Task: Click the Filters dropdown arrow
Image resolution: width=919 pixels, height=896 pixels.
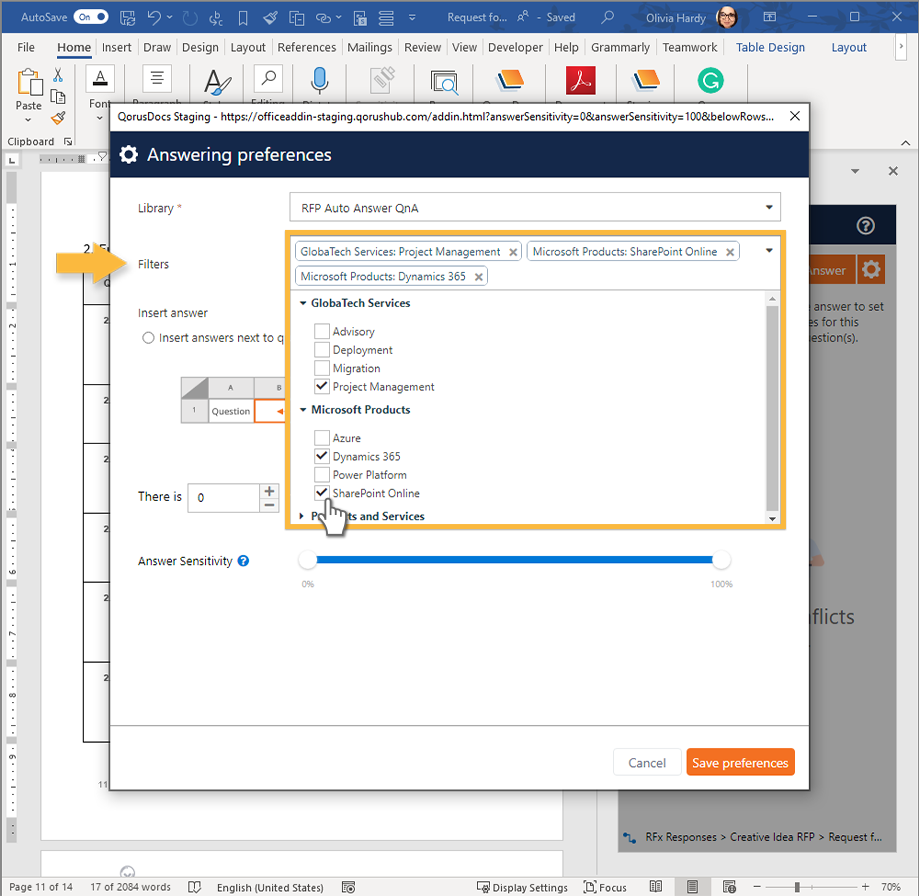Action: pyautogui.click(x=769, y=251)
